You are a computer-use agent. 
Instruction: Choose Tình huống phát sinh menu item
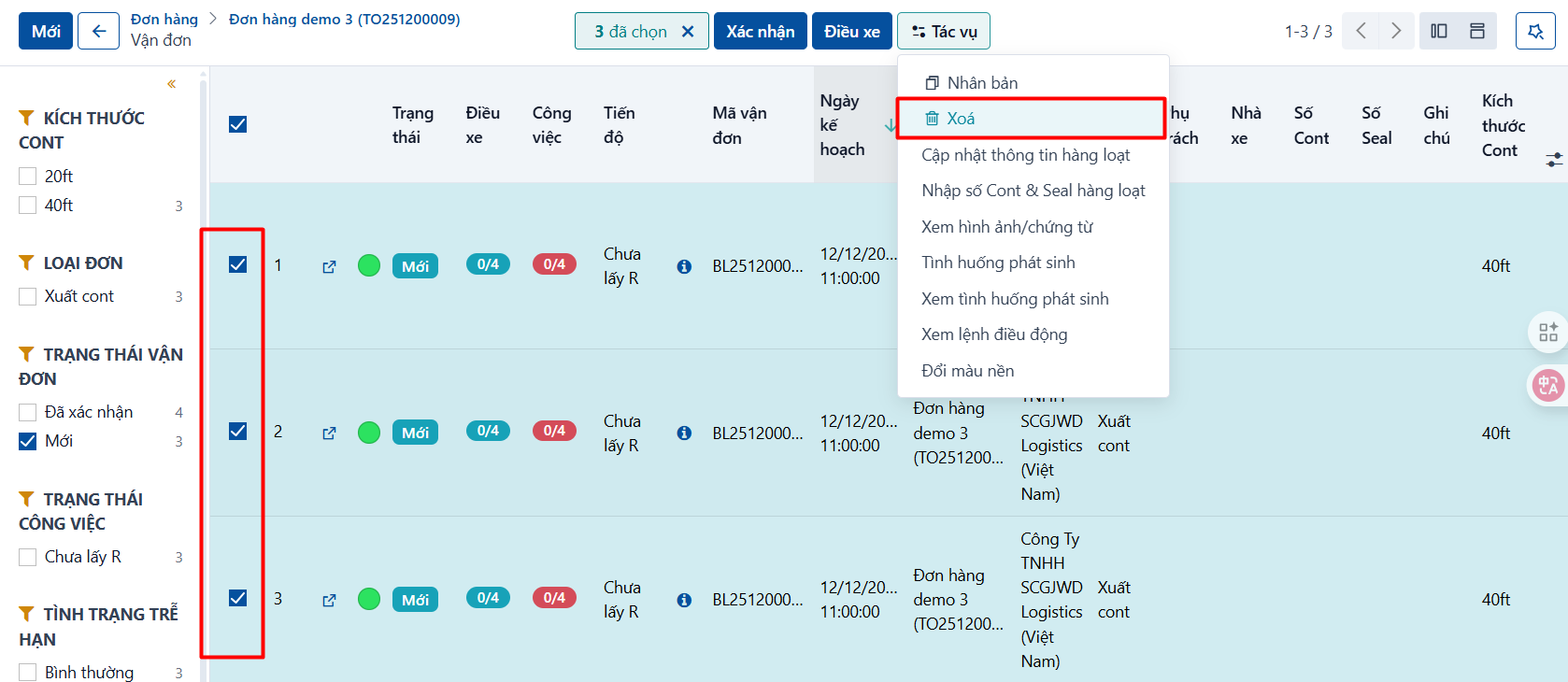(x=1033, y=263)
